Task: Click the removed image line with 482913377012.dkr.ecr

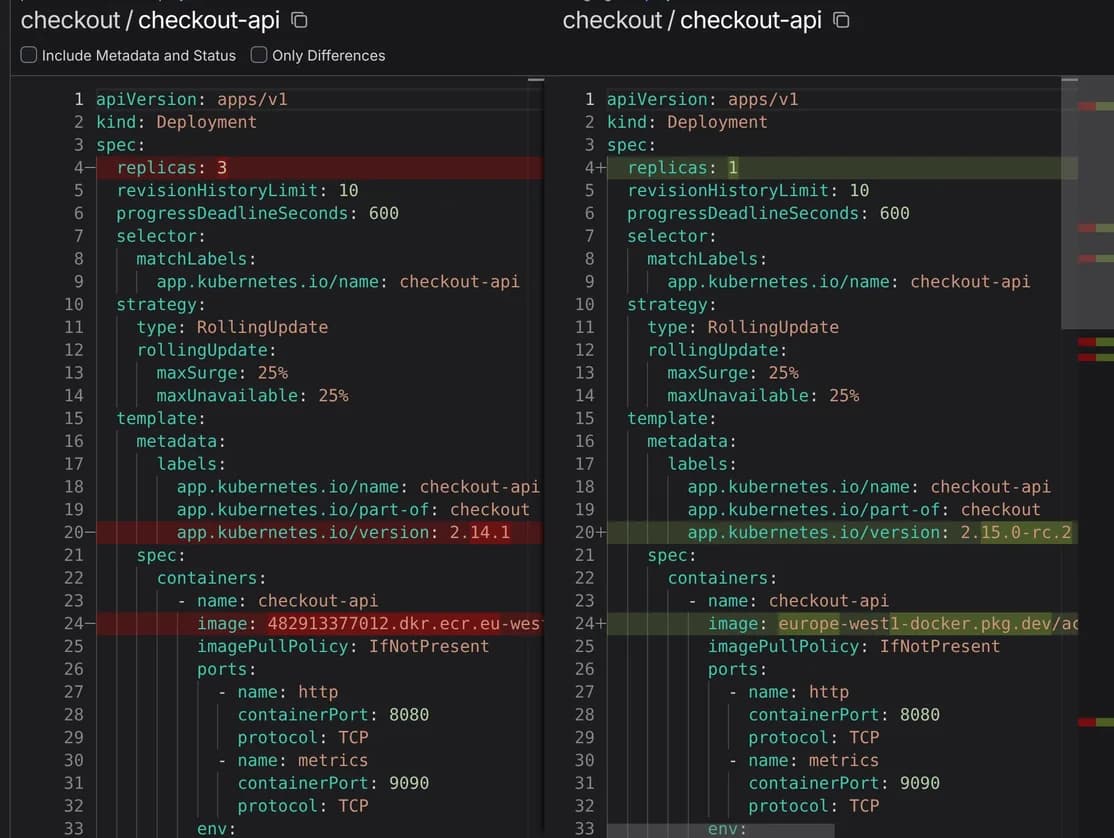Action: 320,624
